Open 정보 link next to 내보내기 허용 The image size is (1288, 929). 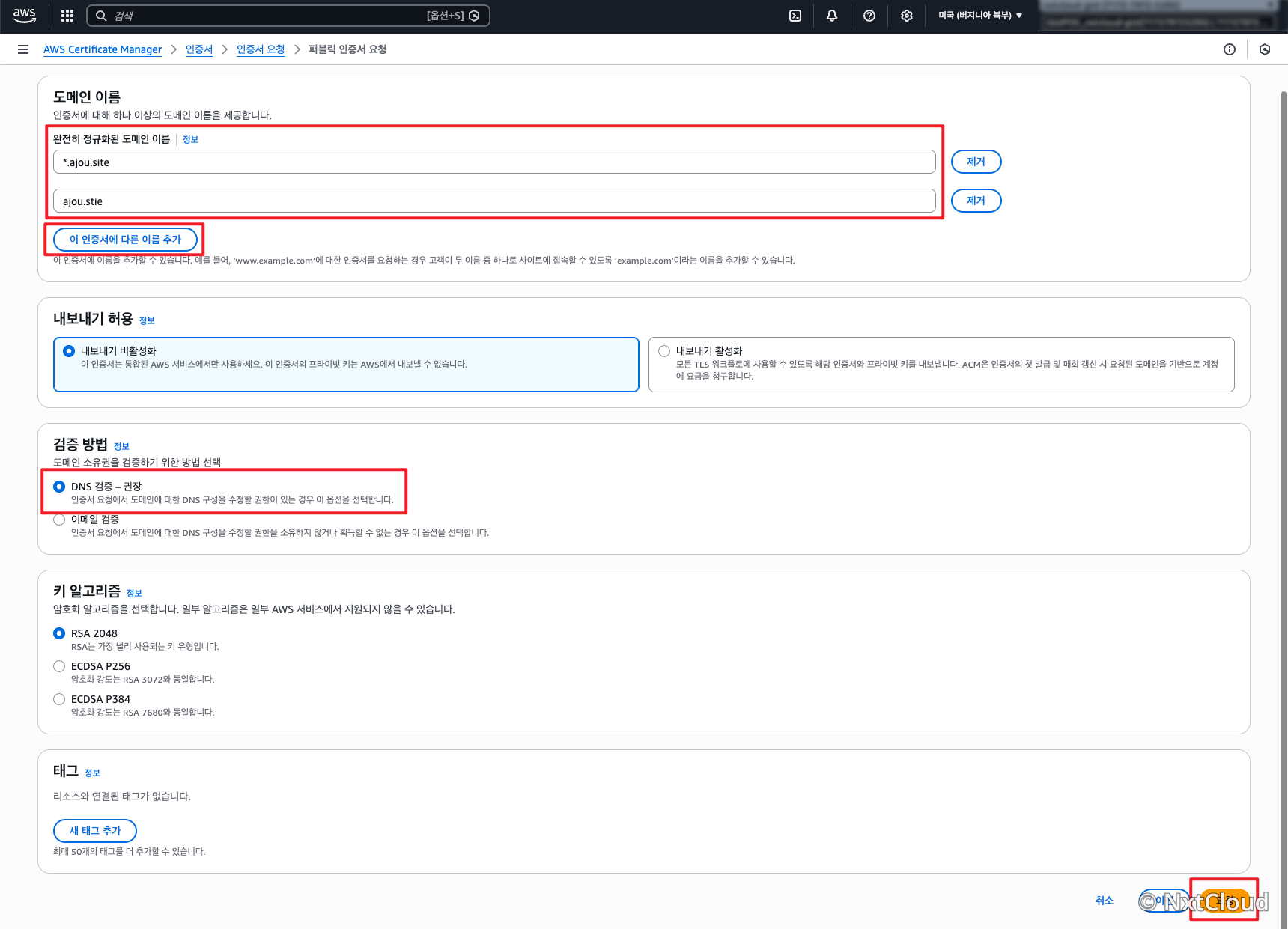pos(147,321)
